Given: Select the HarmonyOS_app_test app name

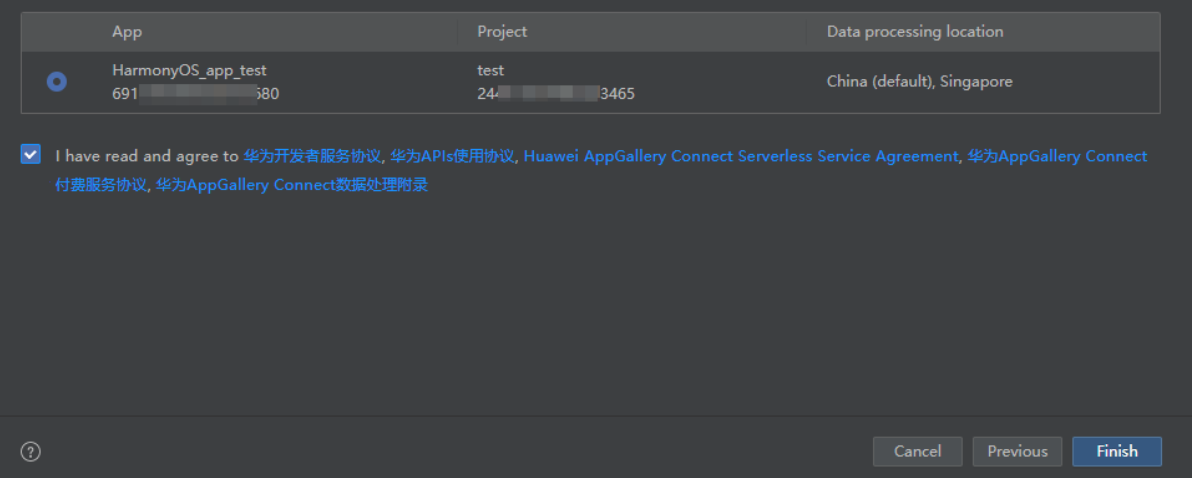Looking at the screenshot, I should tap(189, 71).
